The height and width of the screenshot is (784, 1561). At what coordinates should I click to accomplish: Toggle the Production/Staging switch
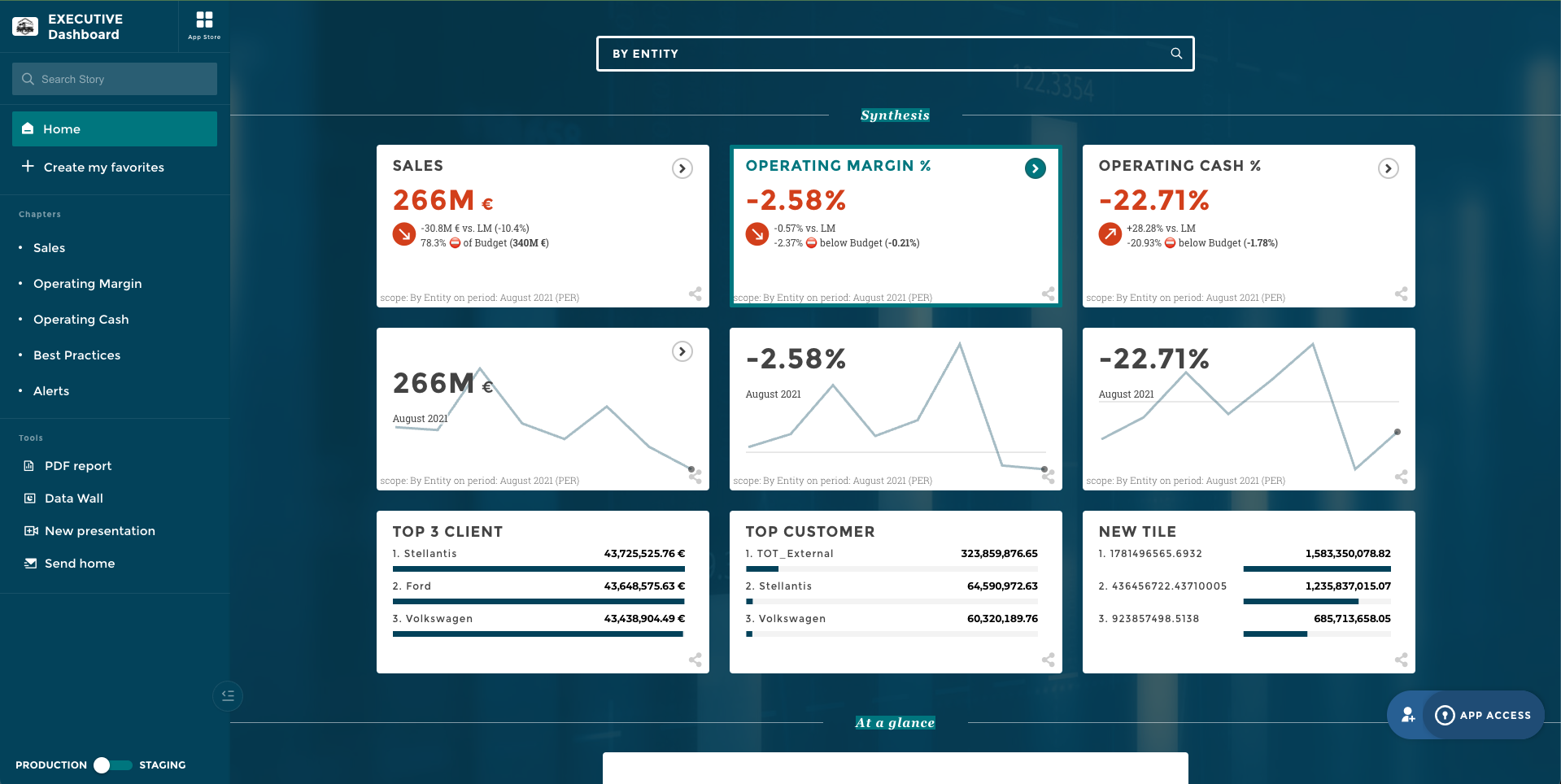click(112, 765)
